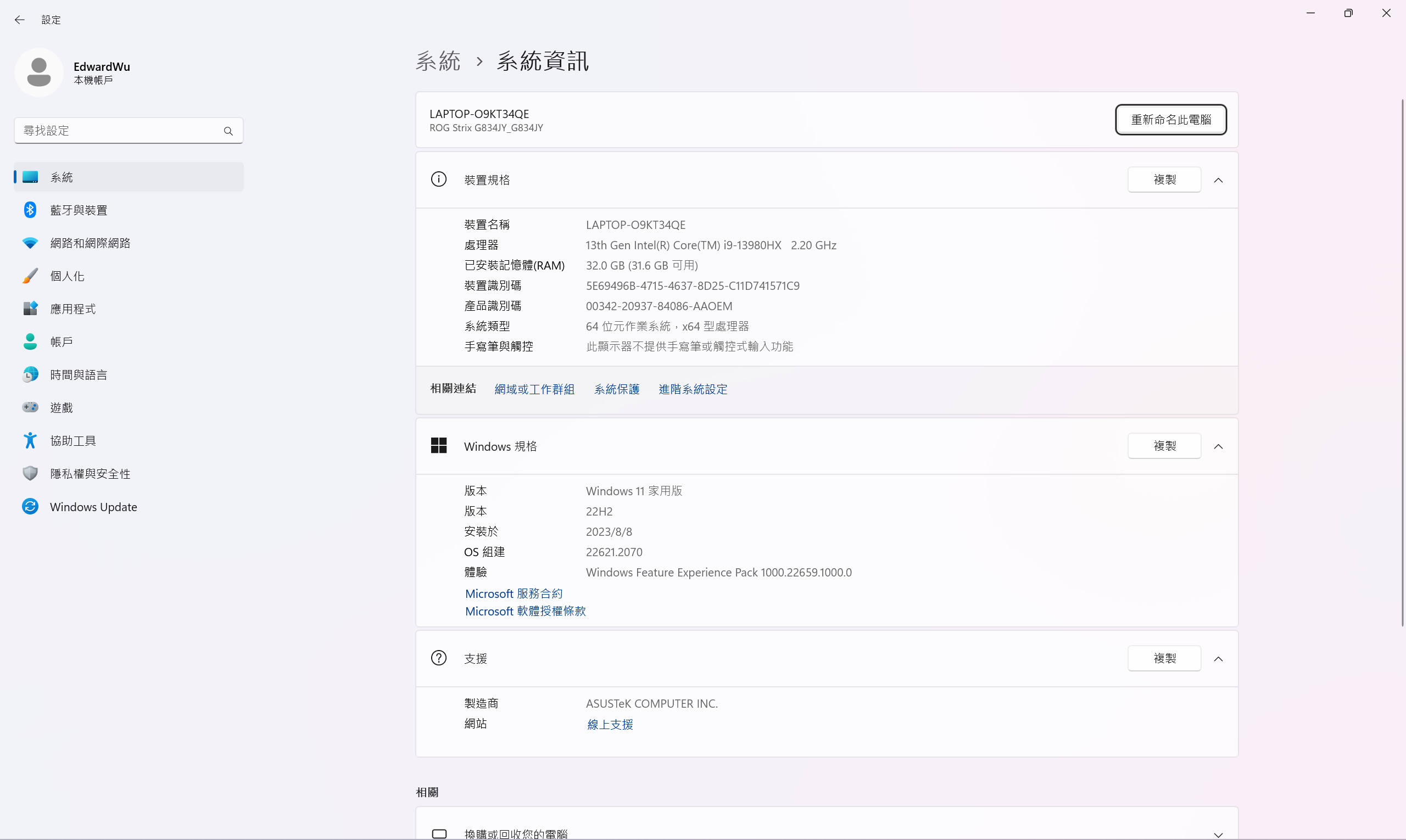1406x840 pixels.
Task: Collapse the Windows 規格 section chevron
Action: [1218, 446]
